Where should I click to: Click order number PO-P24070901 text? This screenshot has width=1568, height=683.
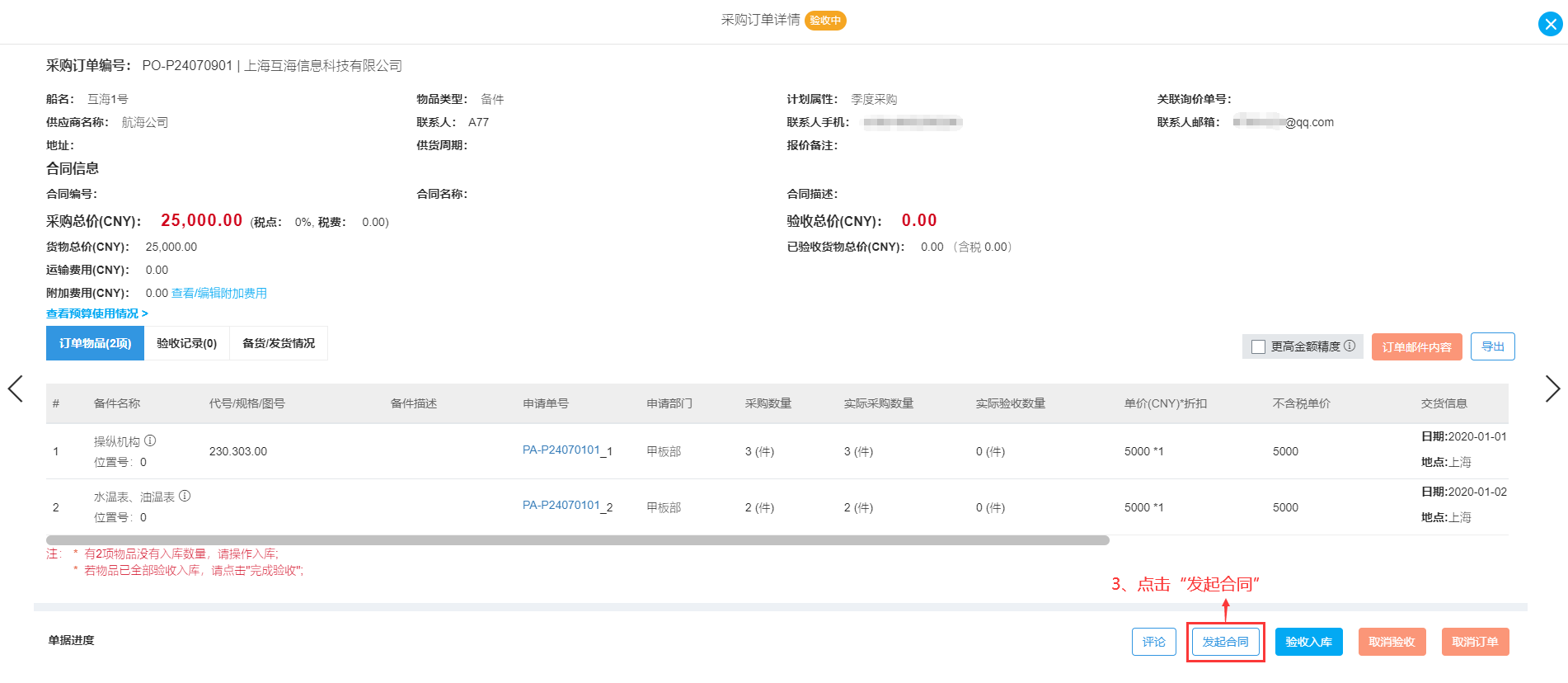(187, 65)
